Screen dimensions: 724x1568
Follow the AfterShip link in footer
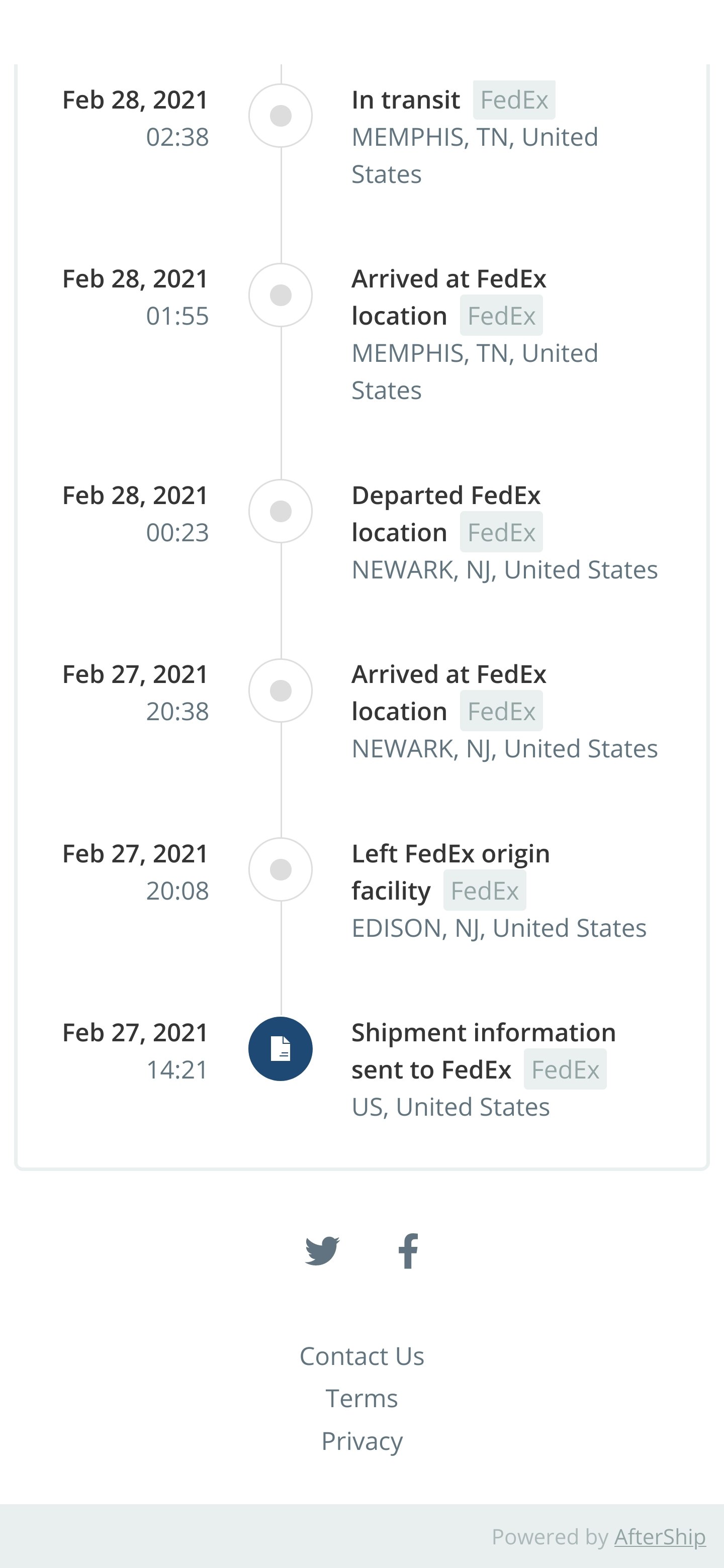coord(660,1537)
